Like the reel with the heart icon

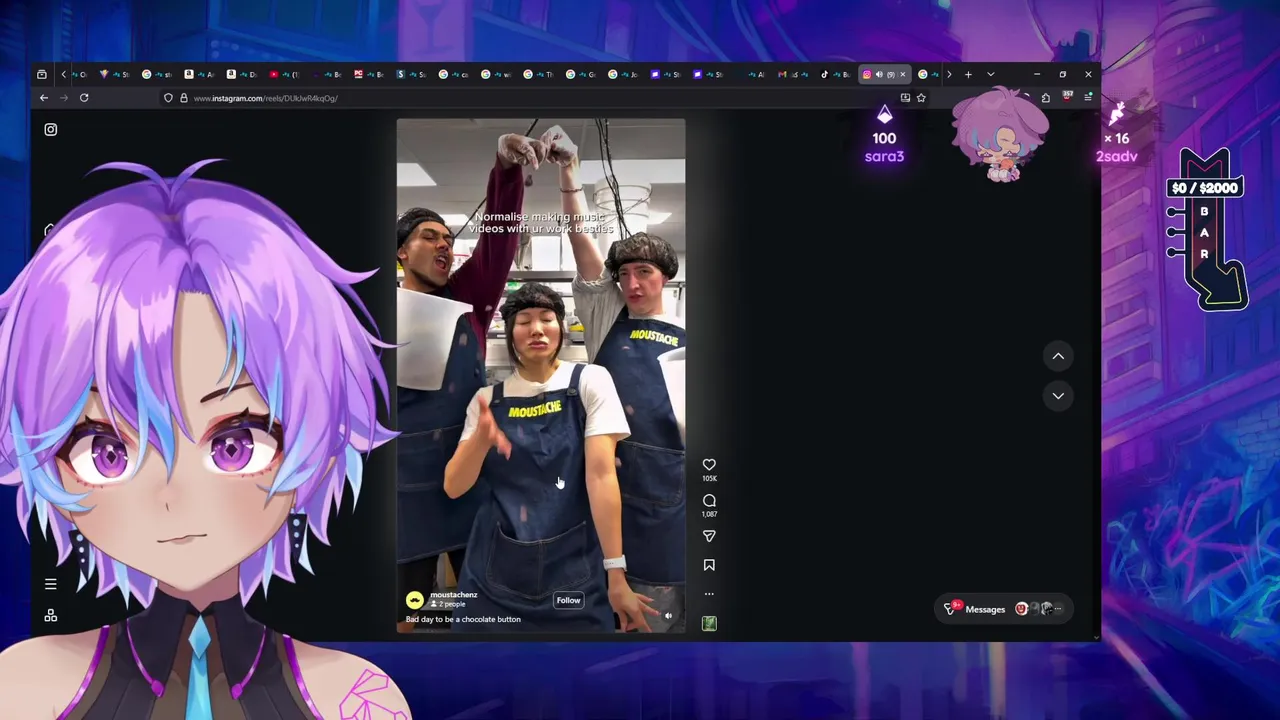709,465
